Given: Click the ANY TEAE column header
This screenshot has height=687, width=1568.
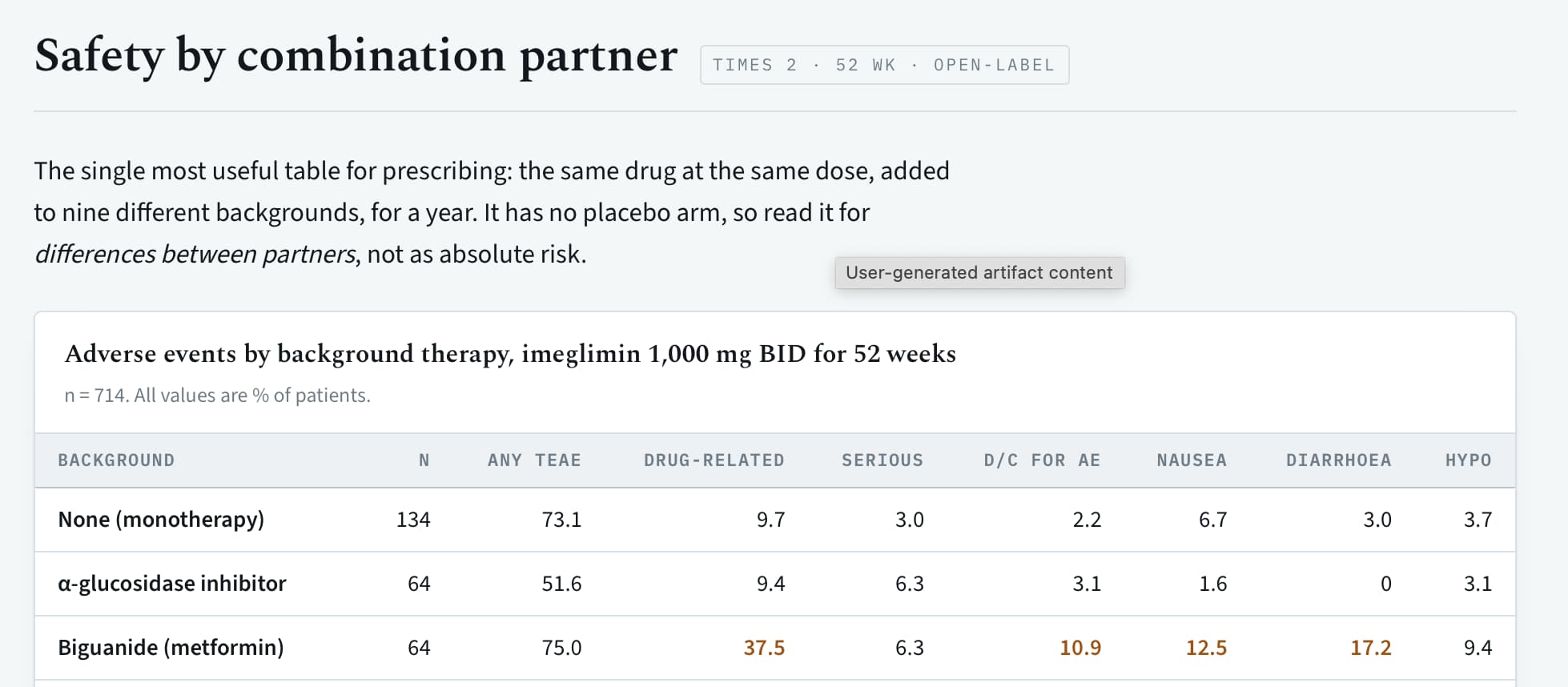Looking at the screenshot, I should [534, 460].
